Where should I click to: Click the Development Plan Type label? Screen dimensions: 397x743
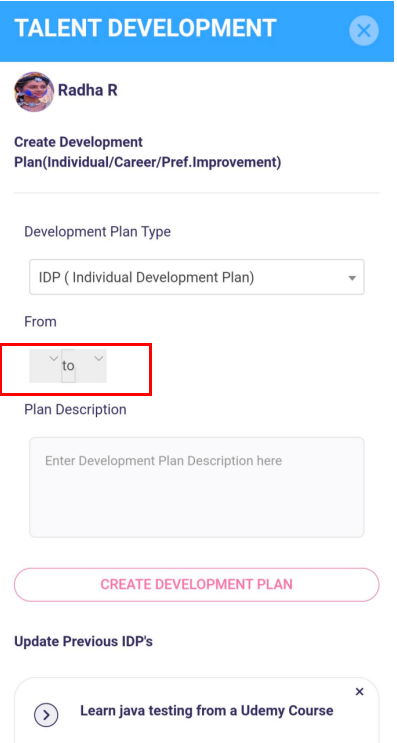tap(98, 232)
